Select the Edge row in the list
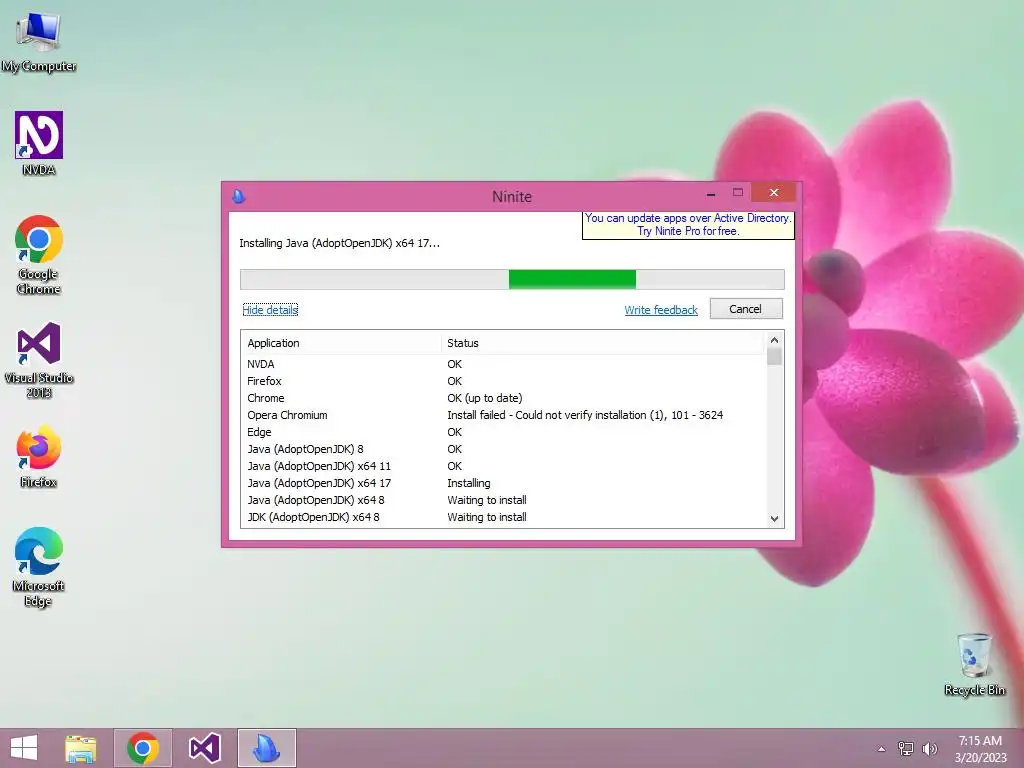This screenshot has width=1024, height=768. tap(503, 432)
